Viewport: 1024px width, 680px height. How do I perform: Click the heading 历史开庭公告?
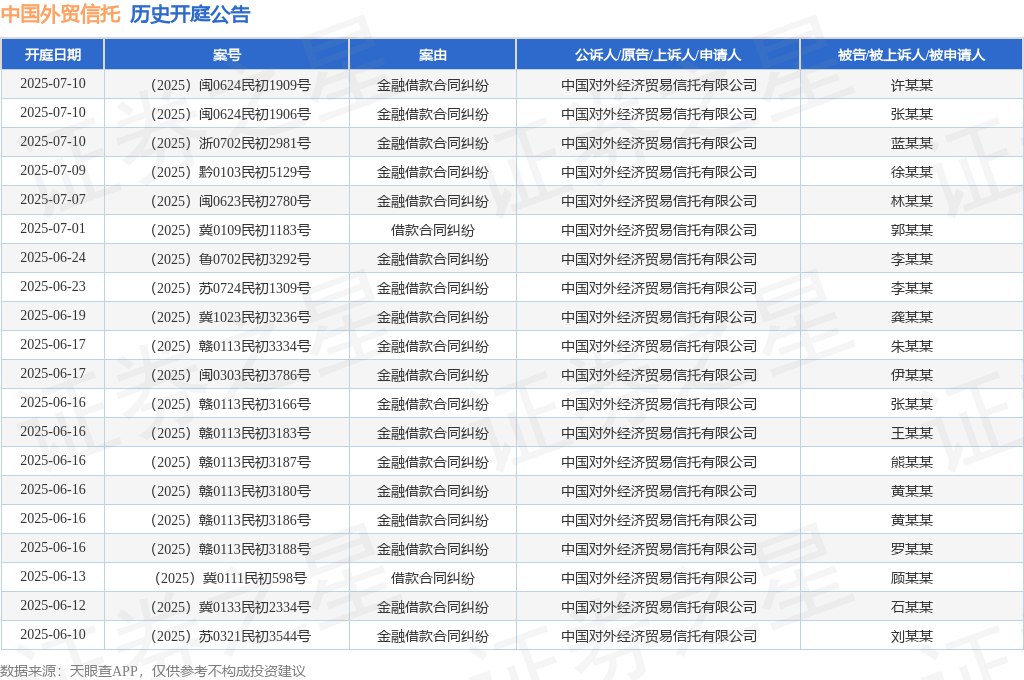click(190, 14)
